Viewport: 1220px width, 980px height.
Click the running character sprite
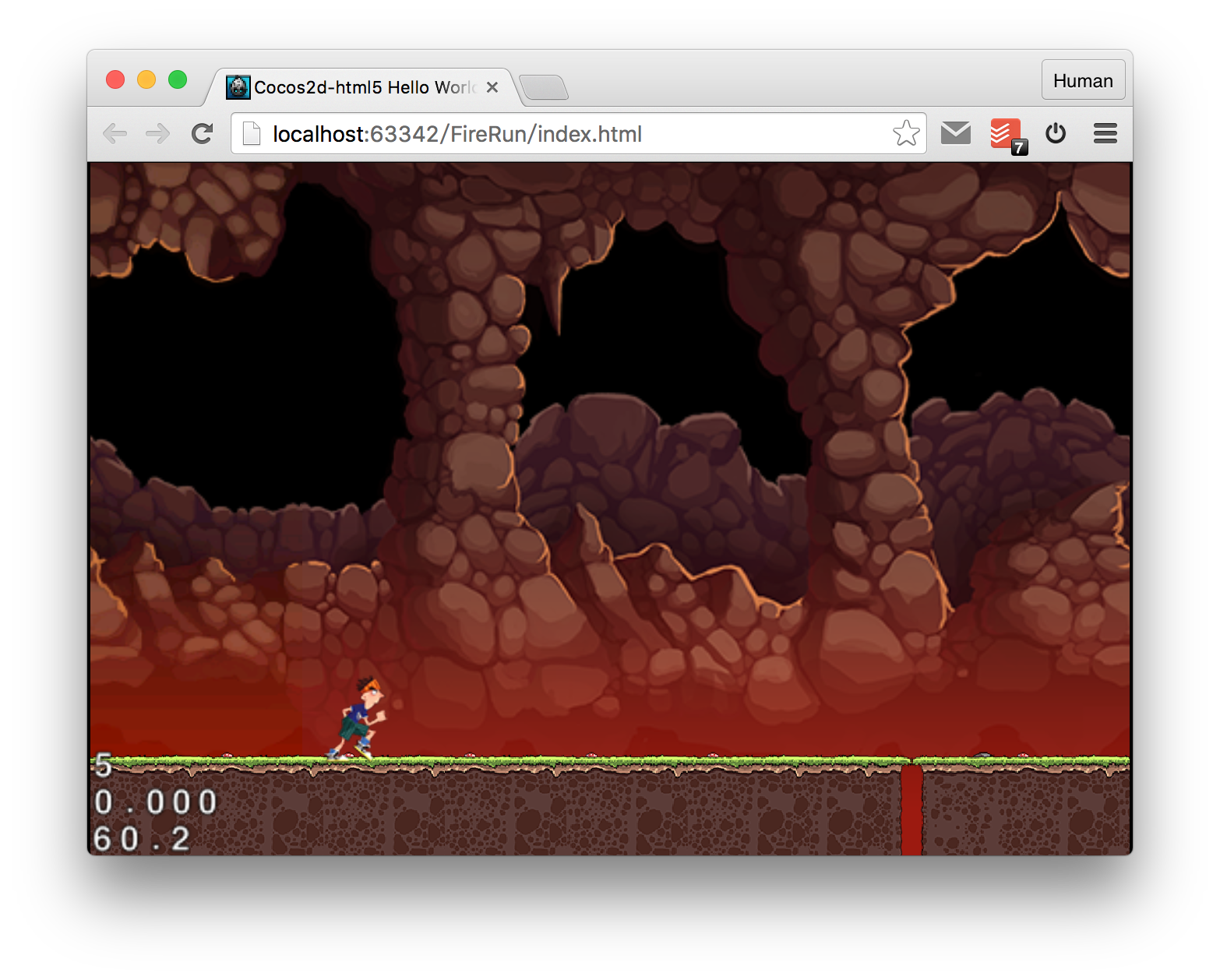tap(359, 718)
